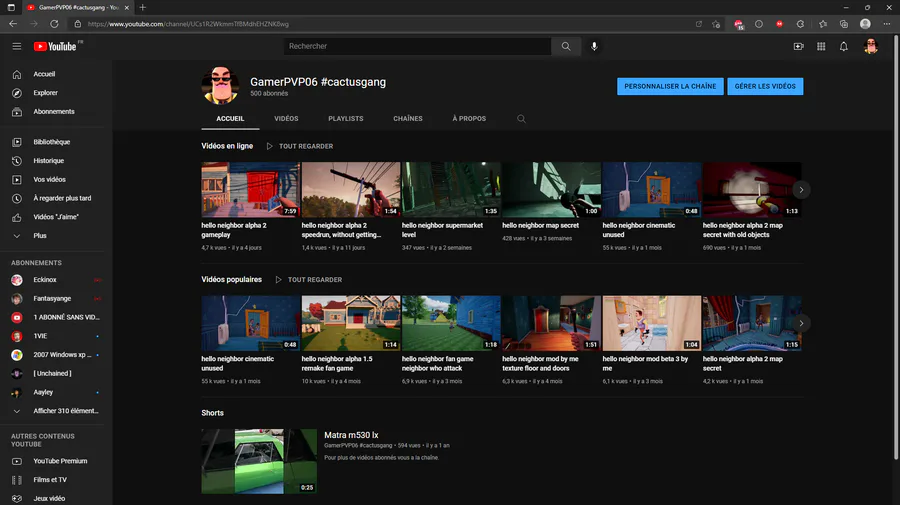Click Shorts section heading
The height and width of the screenshot is (505, 900).
click(x=212, y=413)
